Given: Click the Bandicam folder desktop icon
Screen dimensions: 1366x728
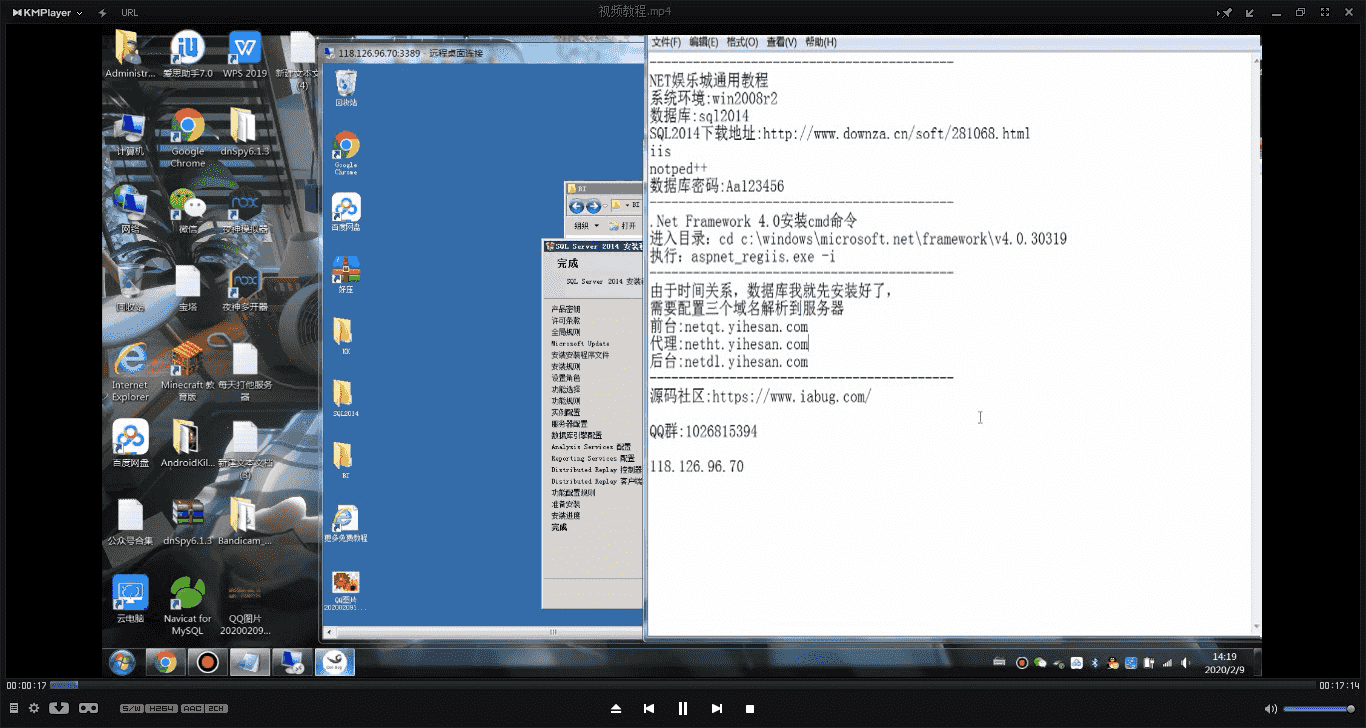Looking at the screenshot, I should [x=244, y=522].
